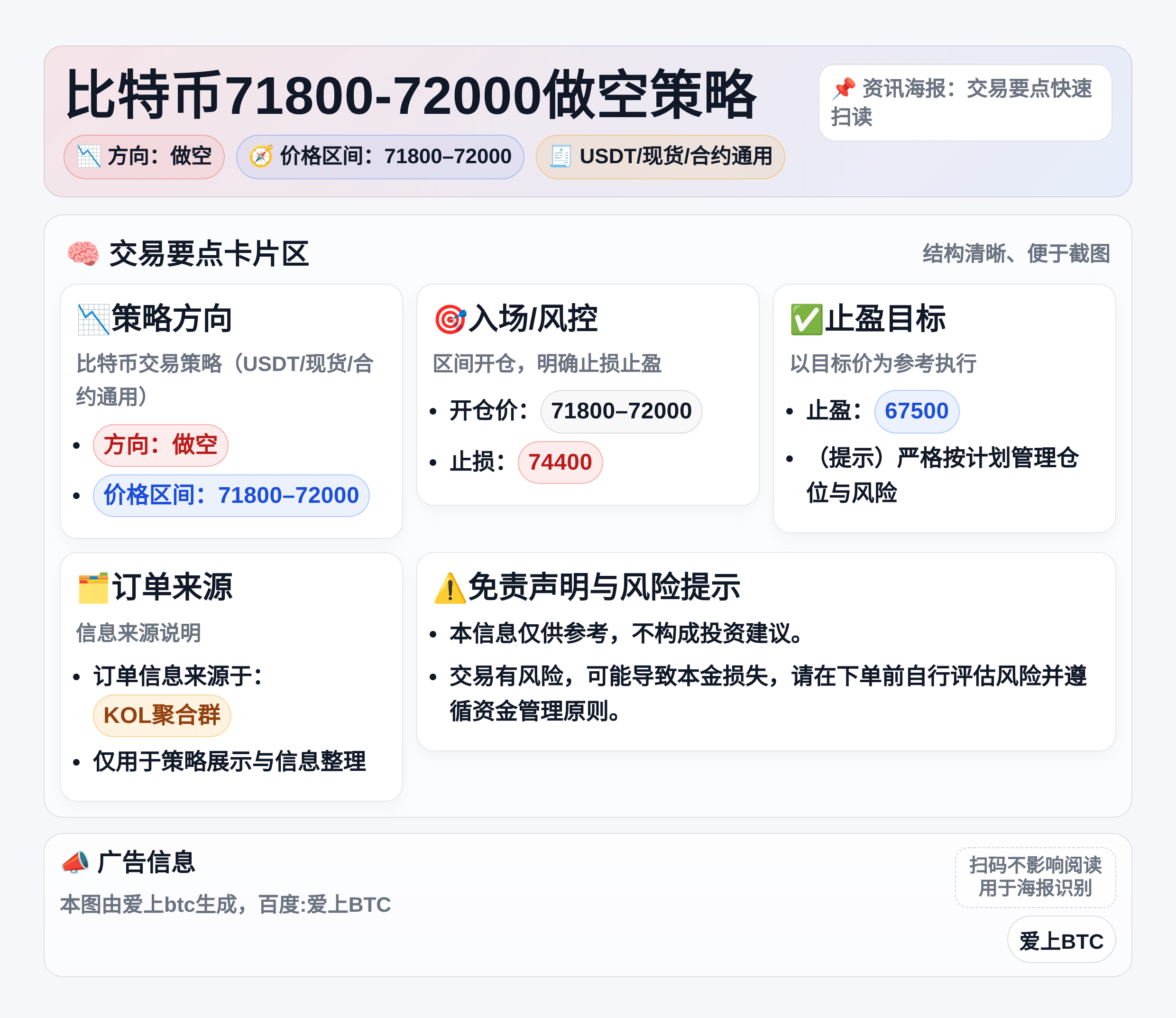Click the 广告信息 heading

click(146, 862)
